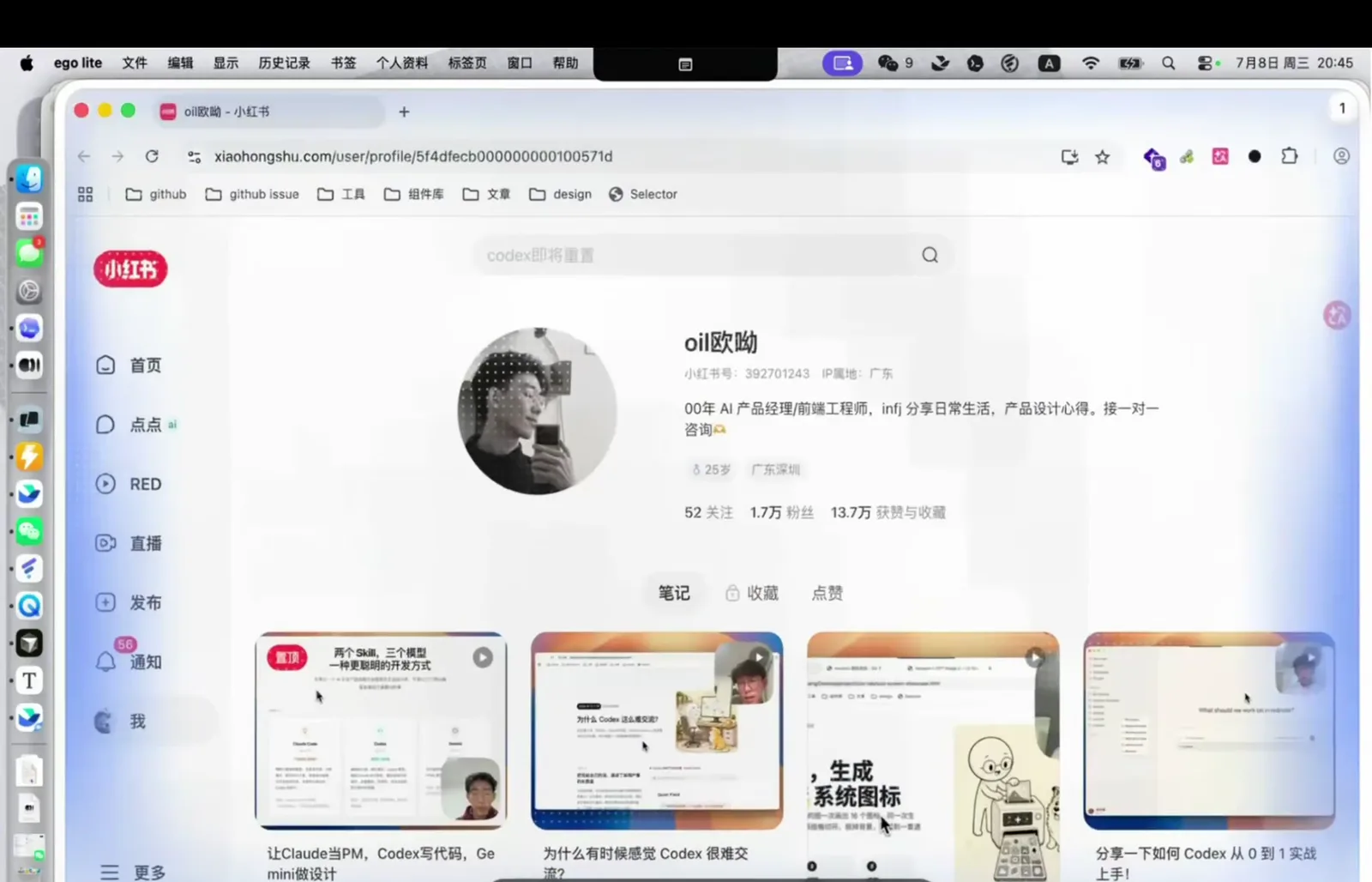This screenshot has width=1372, height=882.
Task: Open the 标签页 menu
Action: point(467,63)
